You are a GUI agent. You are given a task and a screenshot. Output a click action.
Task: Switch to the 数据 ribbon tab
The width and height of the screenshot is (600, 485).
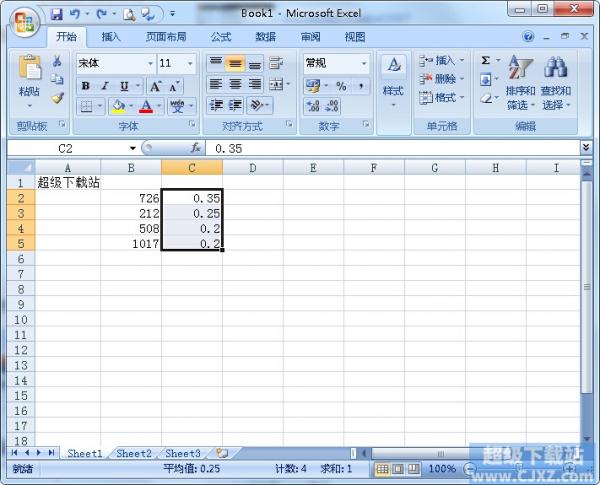[x=266, y=37]
